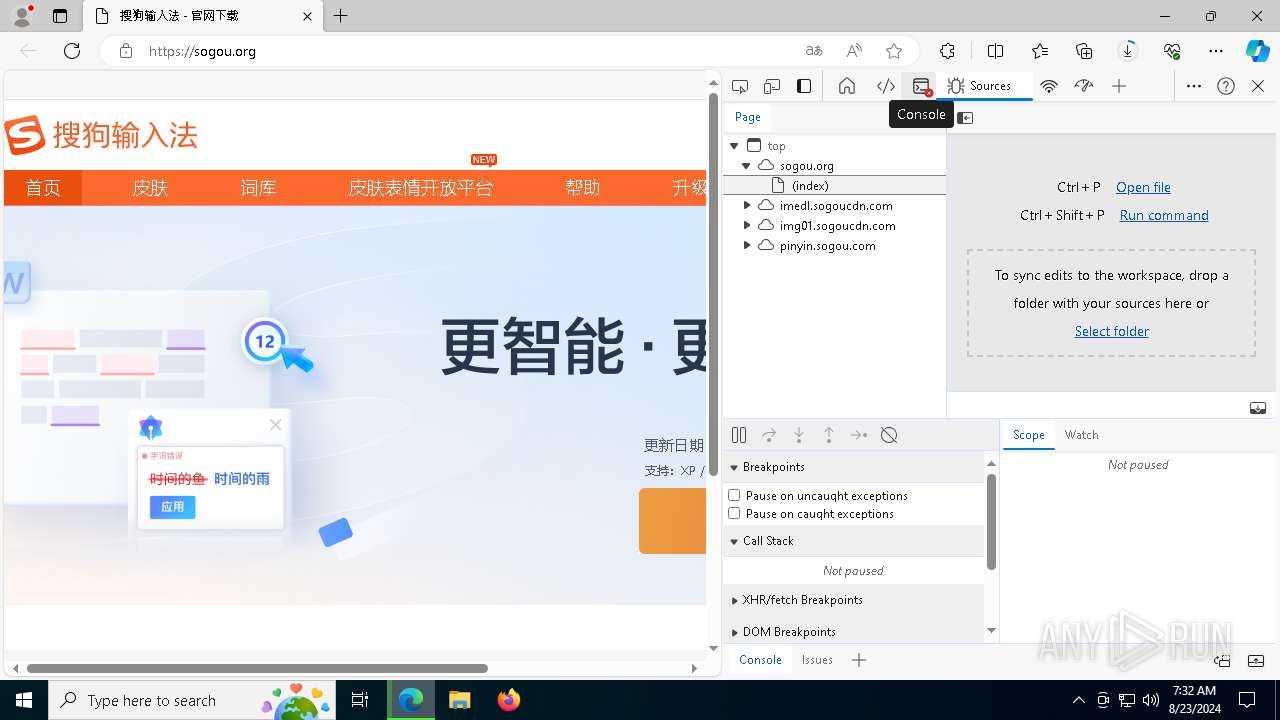
Task: Collapse the Breakpoints section
Action: (x=853, y=467)
